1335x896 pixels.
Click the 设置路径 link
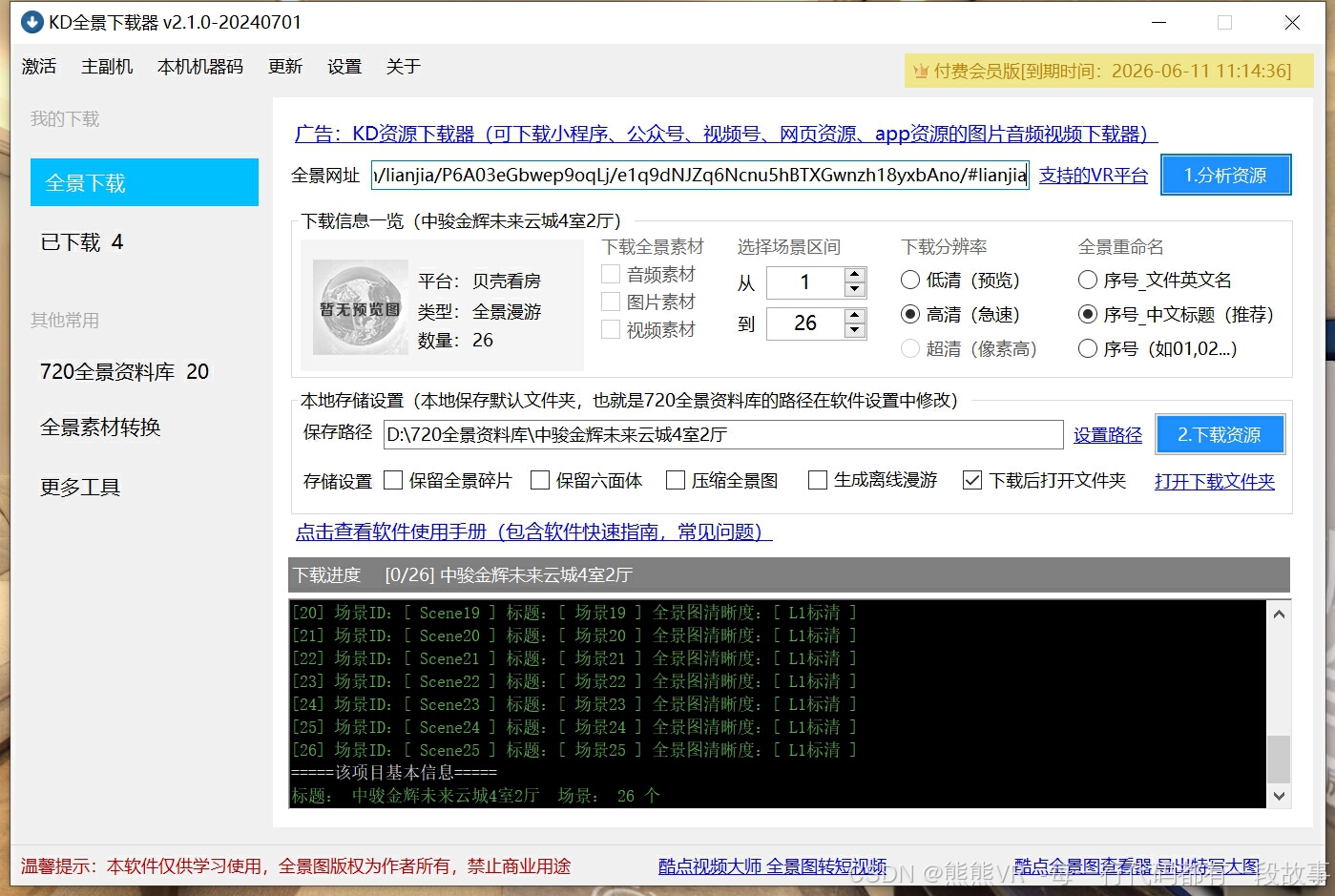tap(1107, 435)
